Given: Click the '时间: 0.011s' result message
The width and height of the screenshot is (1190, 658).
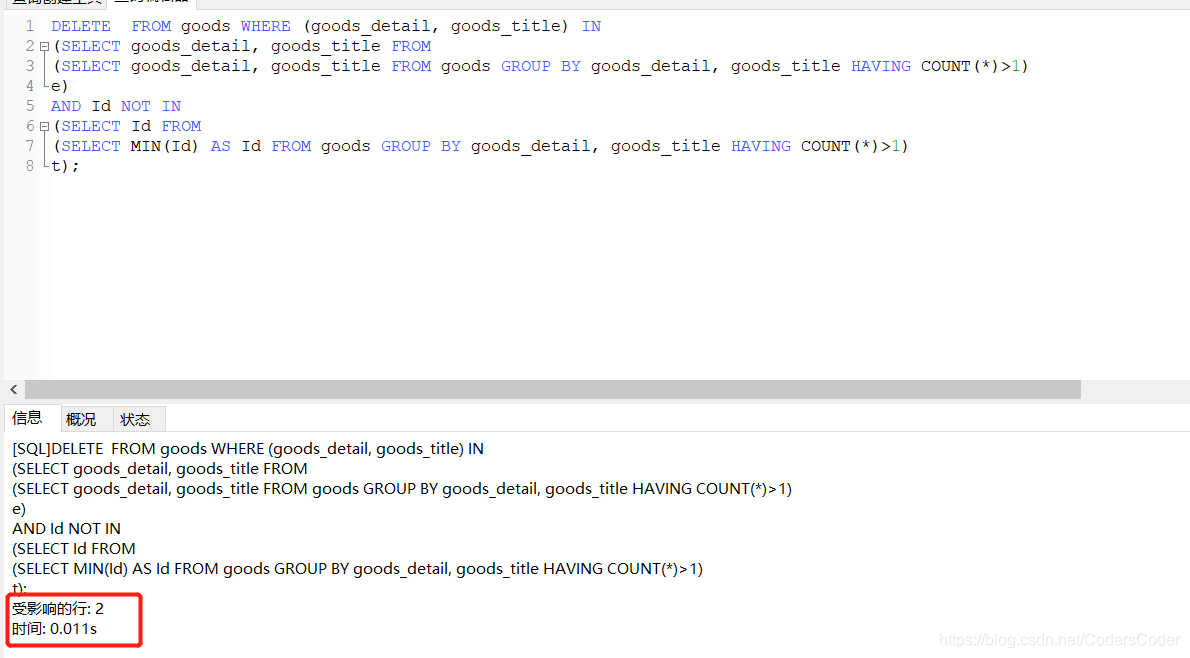Looking at the screenshot, I should [x=55, y=628].
